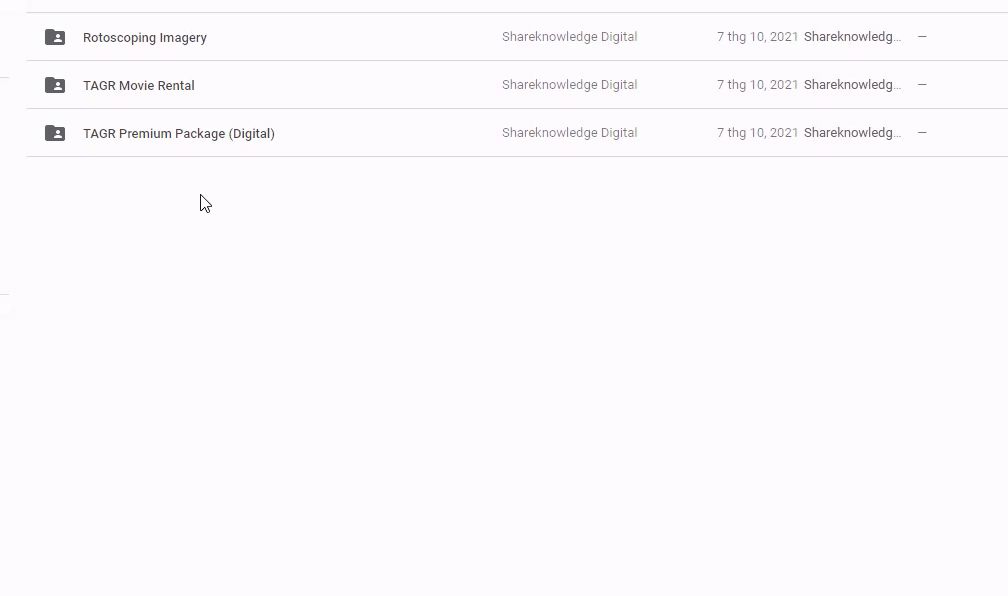Click the last modifier name for TAGR Premium Package
1008x596 pixels.
[852, 133]
